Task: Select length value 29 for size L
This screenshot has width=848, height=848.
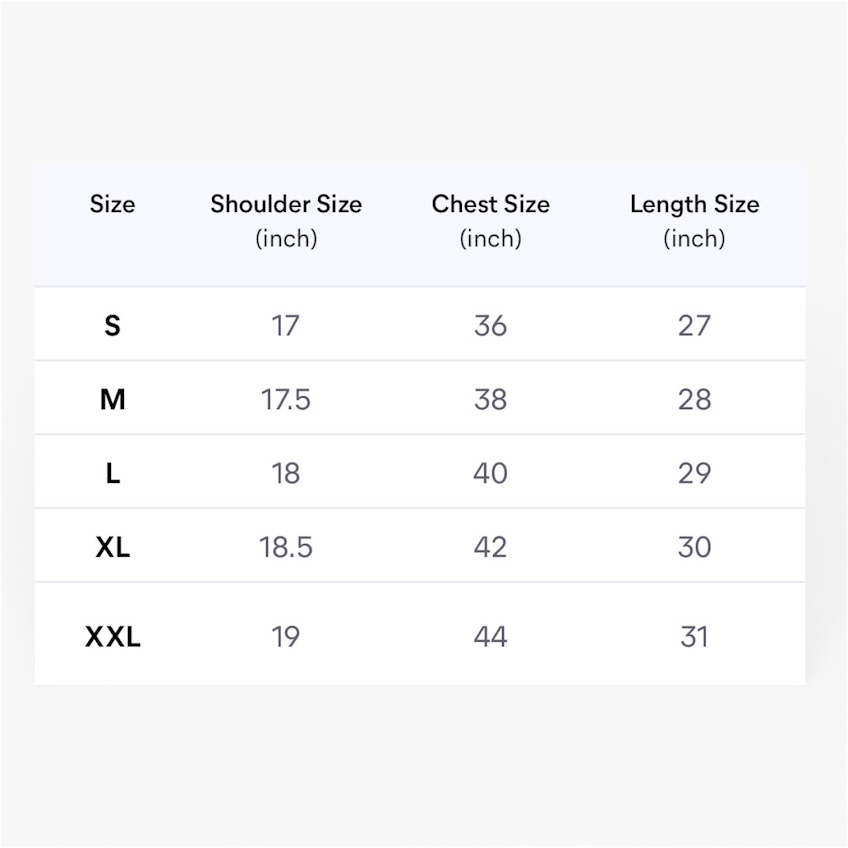Action: coord(694,473)
